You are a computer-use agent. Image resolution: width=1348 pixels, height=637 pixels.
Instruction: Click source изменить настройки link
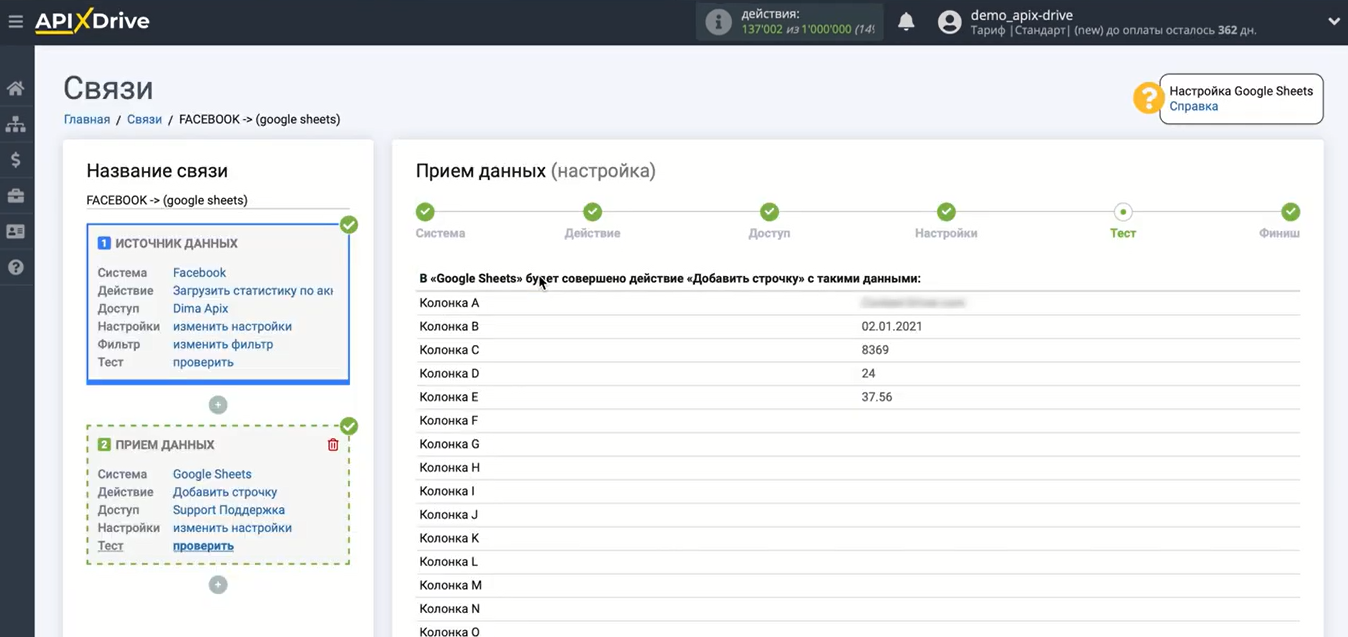tap(232, 326)
